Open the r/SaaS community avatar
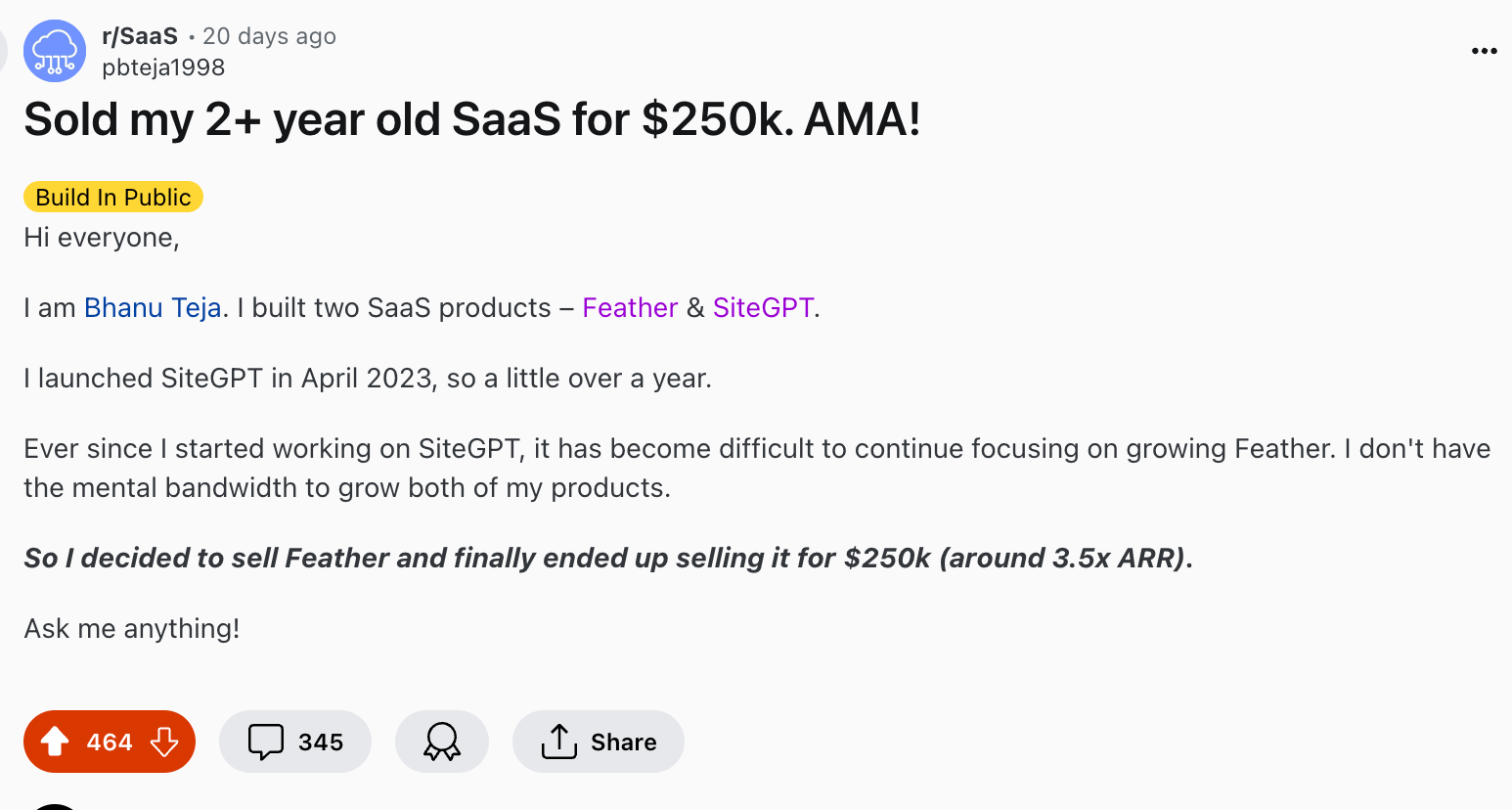 coord(55,51)
